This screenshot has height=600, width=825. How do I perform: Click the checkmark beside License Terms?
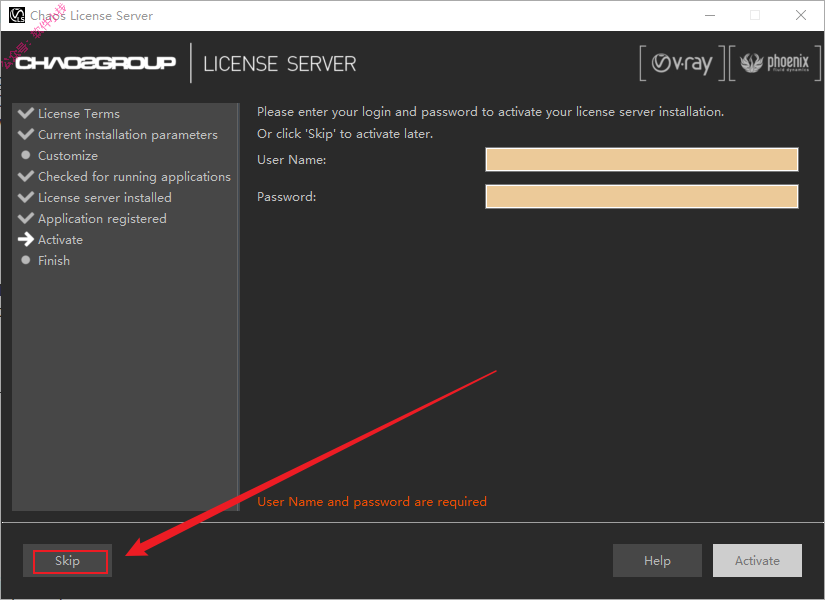pos(25,113)
